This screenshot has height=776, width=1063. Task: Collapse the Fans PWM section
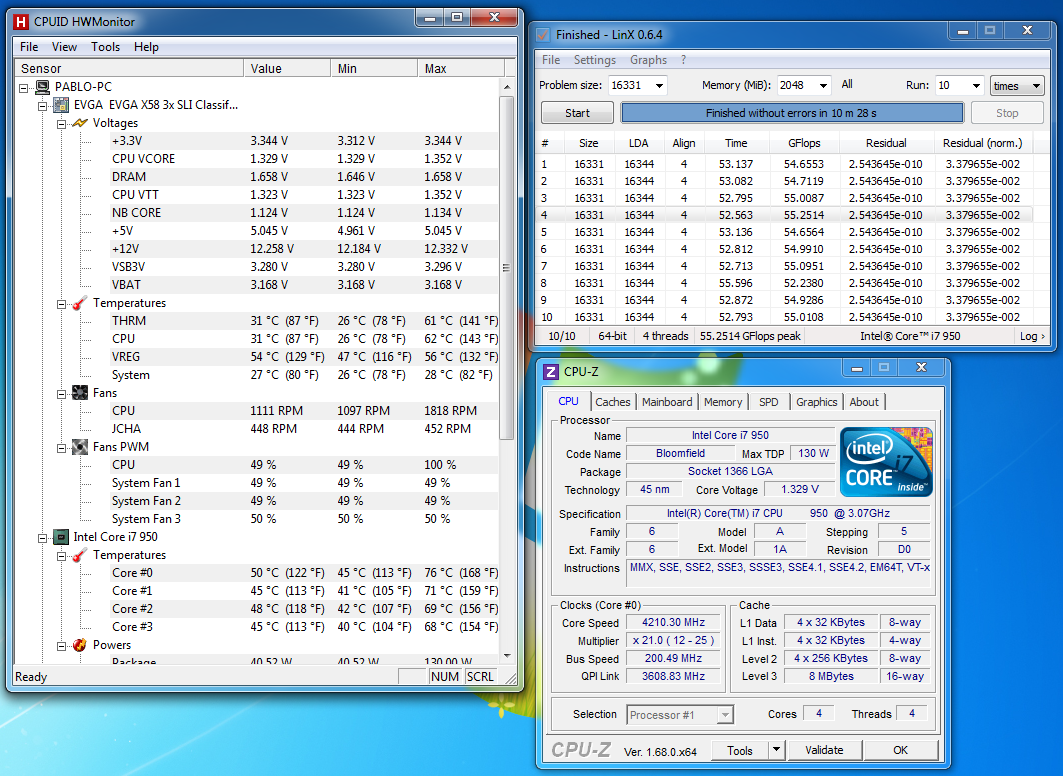pos(62,448)
